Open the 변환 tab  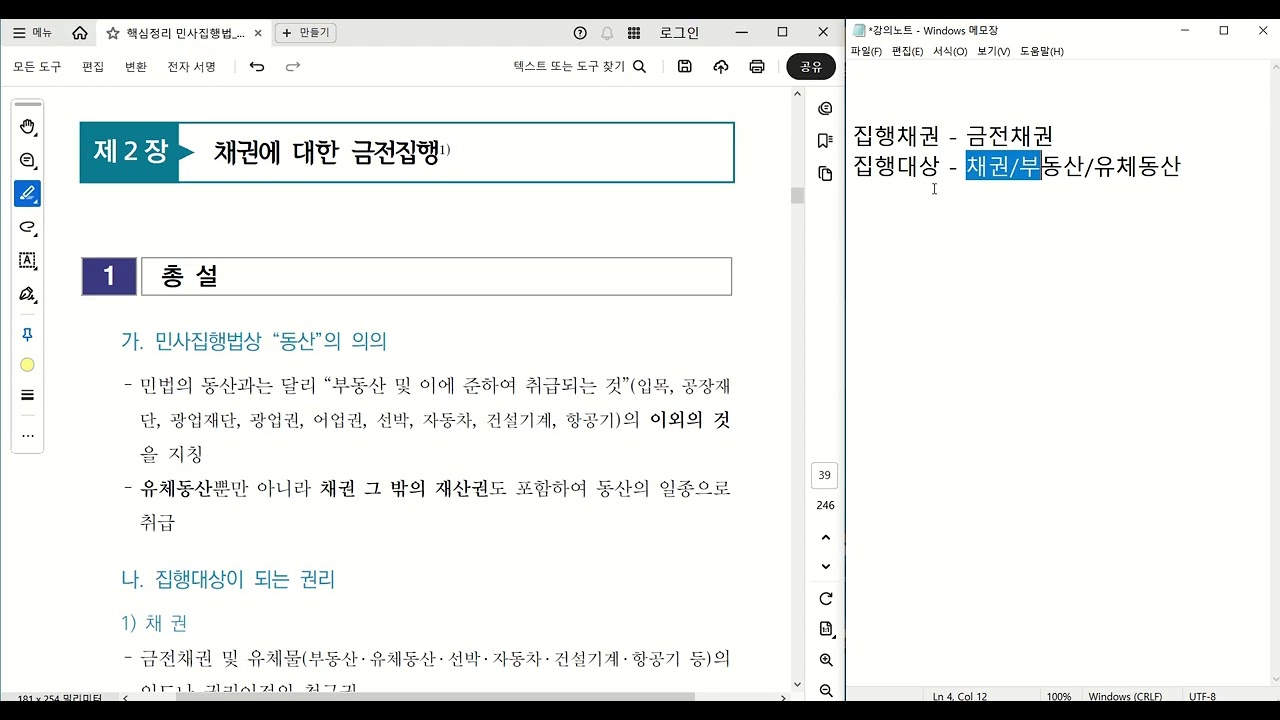[x=136, y=67]
